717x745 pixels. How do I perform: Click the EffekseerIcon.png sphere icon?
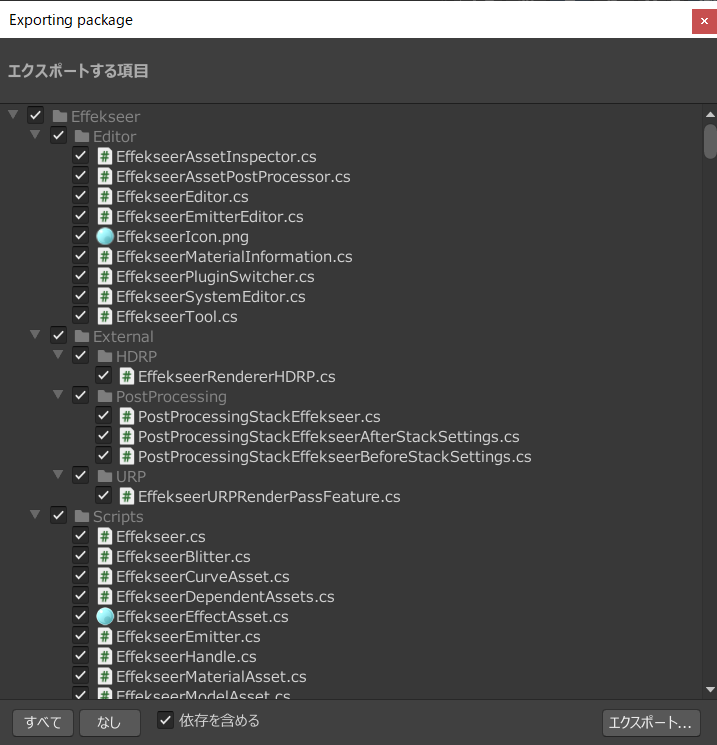(105, 237)
